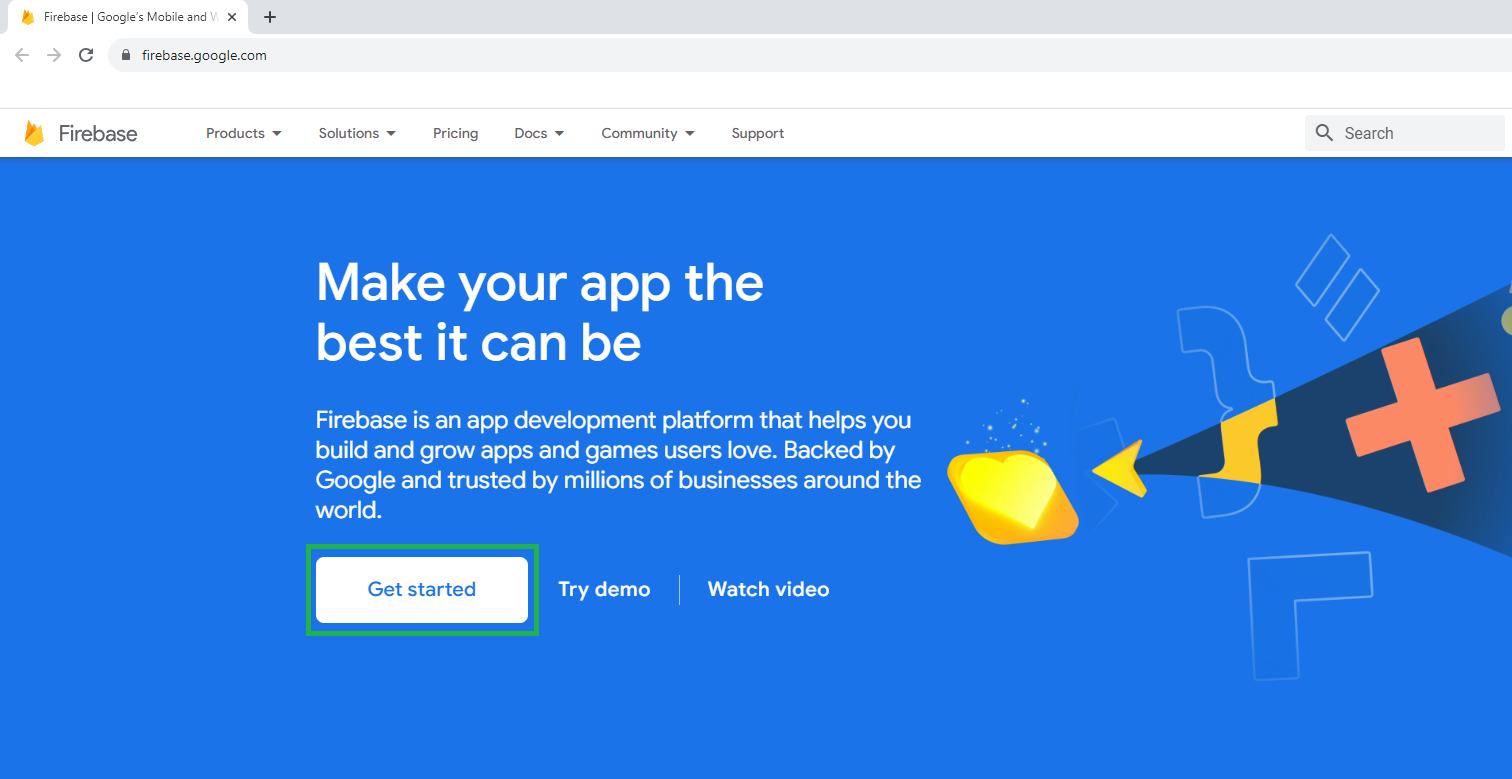Click the Get started button

[422, 590]
